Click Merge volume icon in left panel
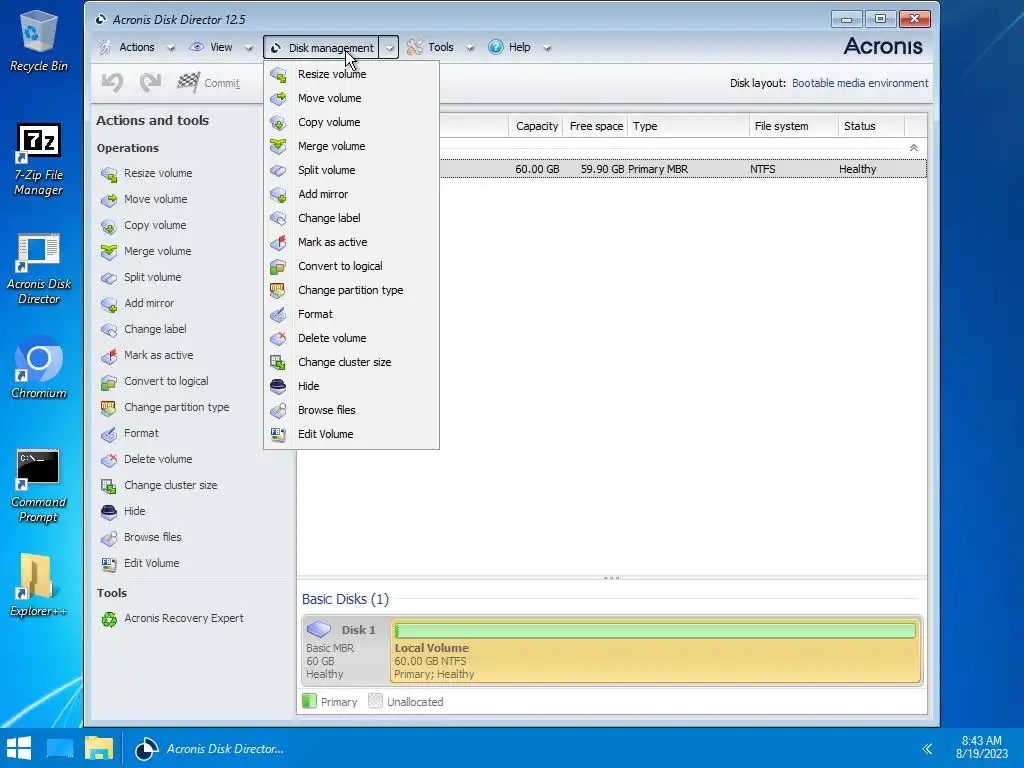Viewport: 1024px width, 768px height. 108,251
